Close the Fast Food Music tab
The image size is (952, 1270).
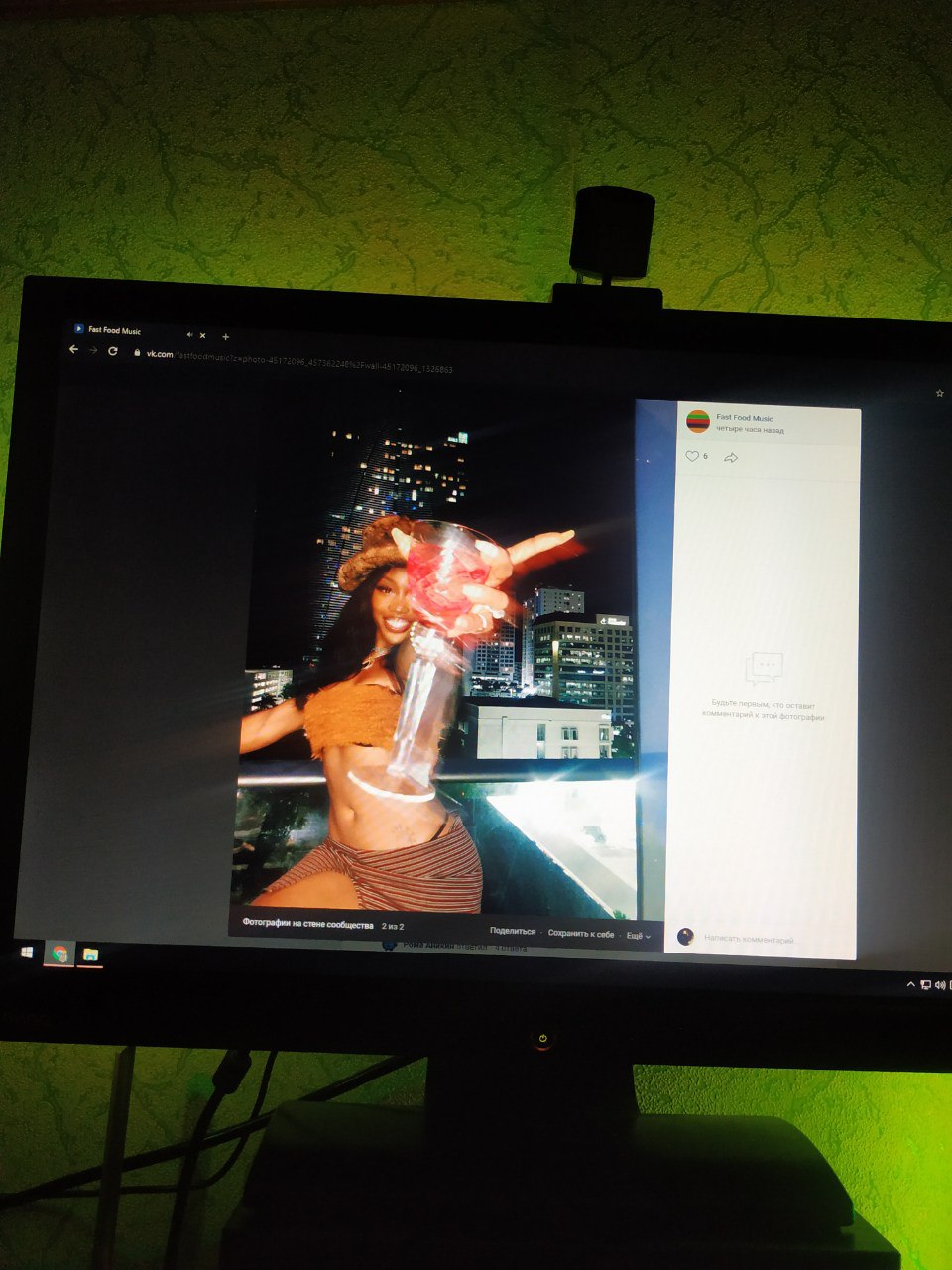coord(202,335)
